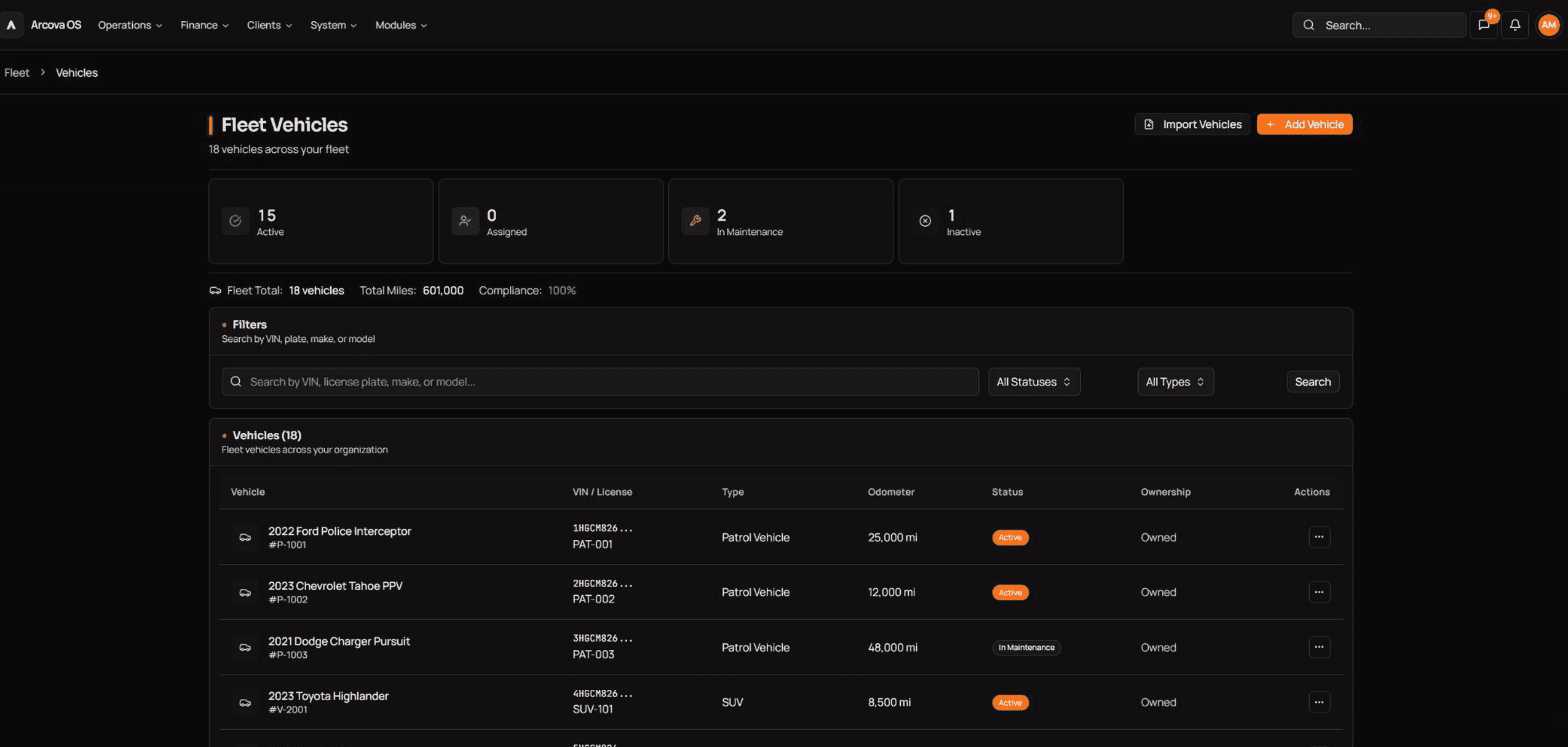
Task: Click the PAT-001 license plate
Action: click(x=592, y=544)
